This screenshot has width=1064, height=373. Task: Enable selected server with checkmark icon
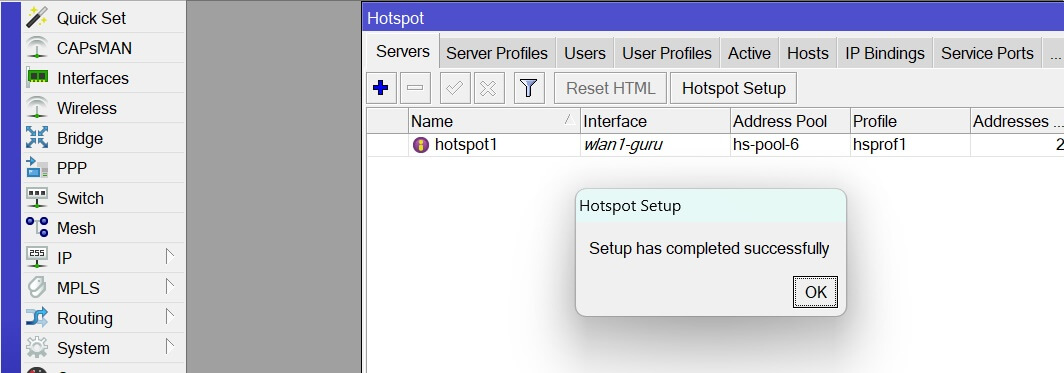click(x=455, y=88)
